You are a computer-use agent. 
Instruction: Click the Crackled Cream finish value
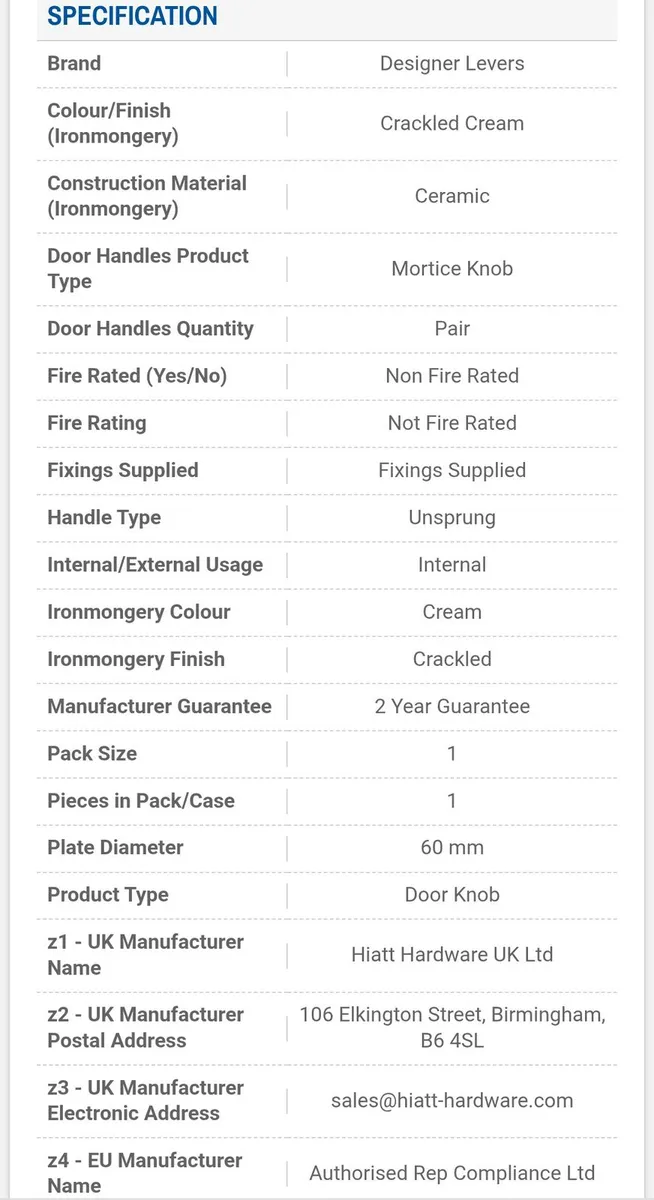[452, 123]
